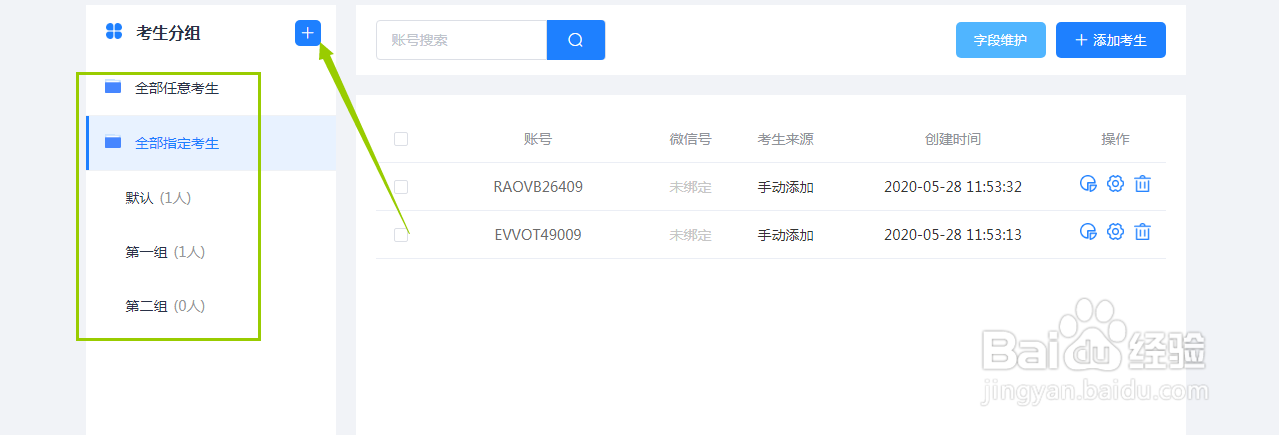
Task: Click 手动添加 in the RAOVB26409 row
Action: click(x=786, y=187)
